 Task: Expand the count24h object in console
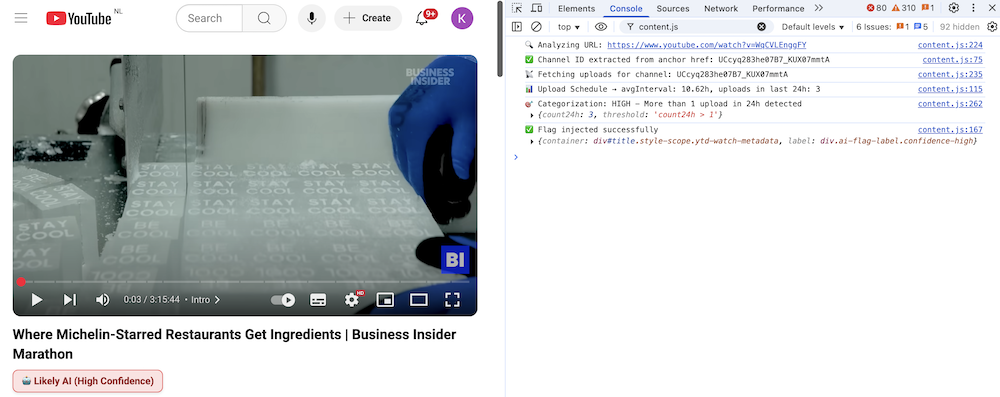pos(533,115)
